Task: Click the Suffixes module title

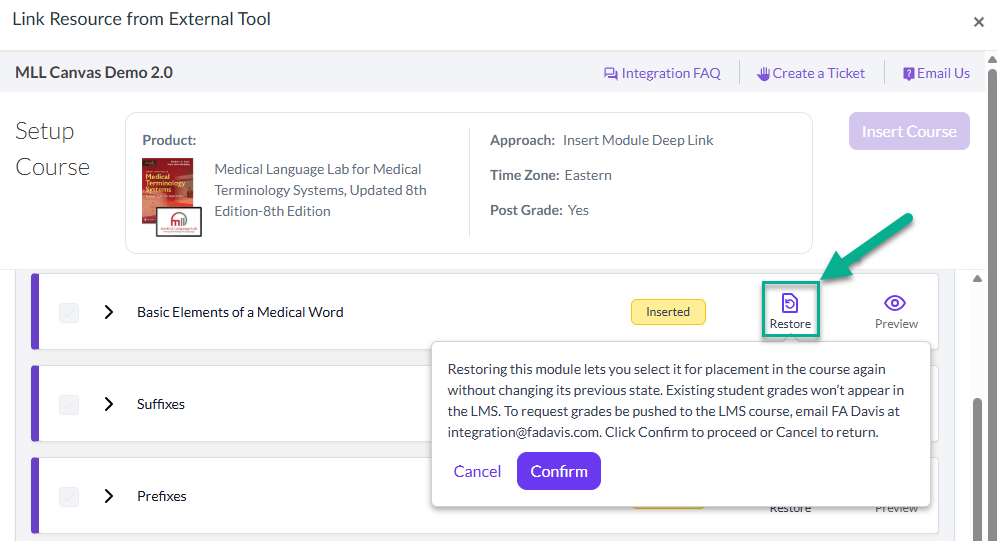Action: 161,404
